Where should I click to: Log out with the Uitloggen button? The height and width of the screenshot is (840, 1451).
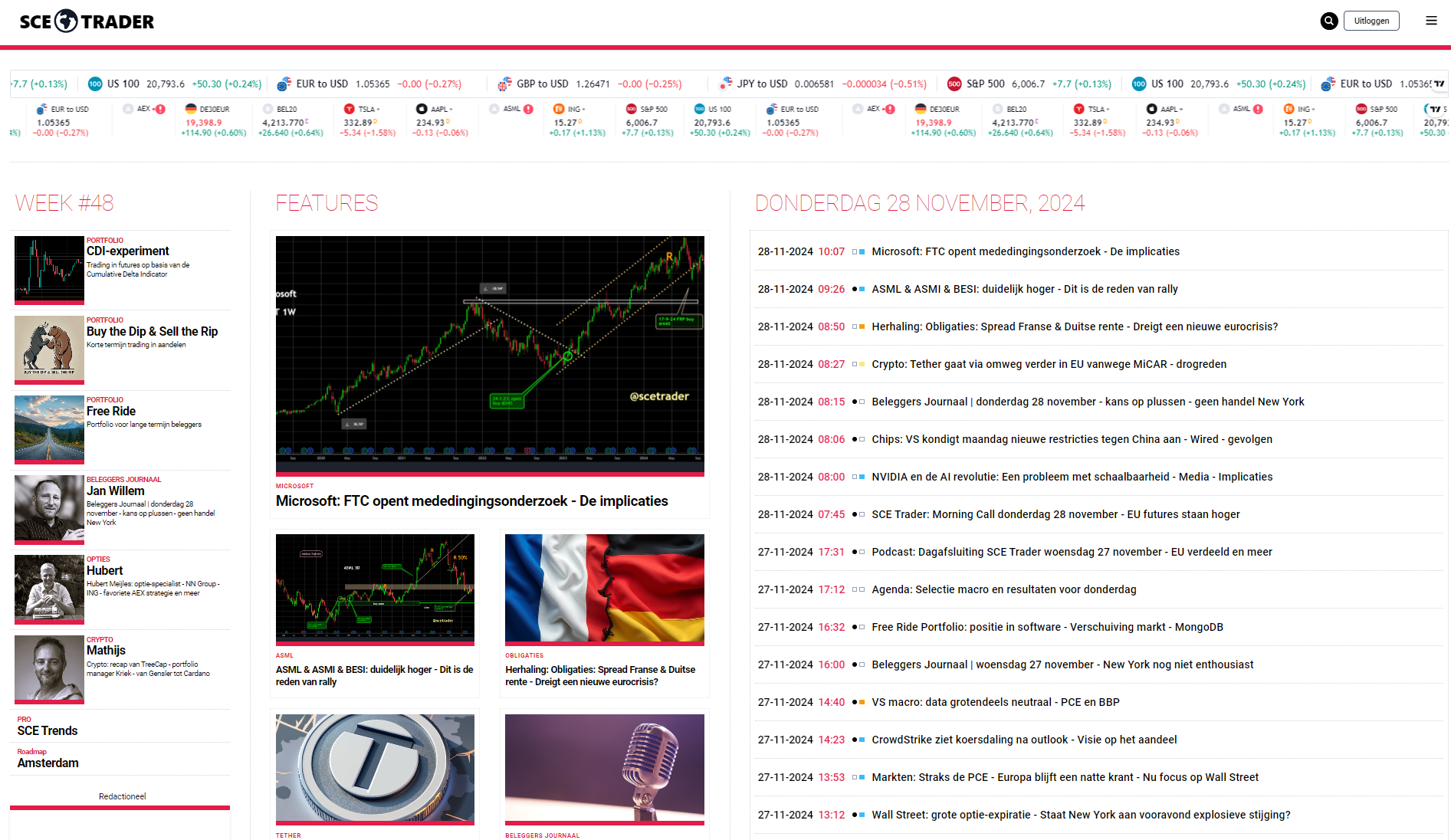pos(1371,21)
